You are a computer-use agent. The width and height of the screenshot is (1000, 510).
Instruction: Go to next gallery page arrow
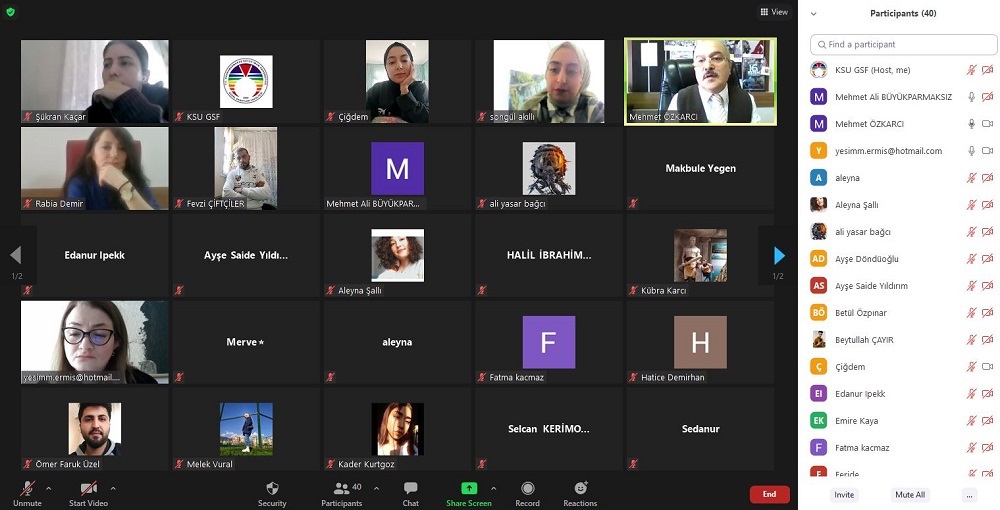click(779, 256)
